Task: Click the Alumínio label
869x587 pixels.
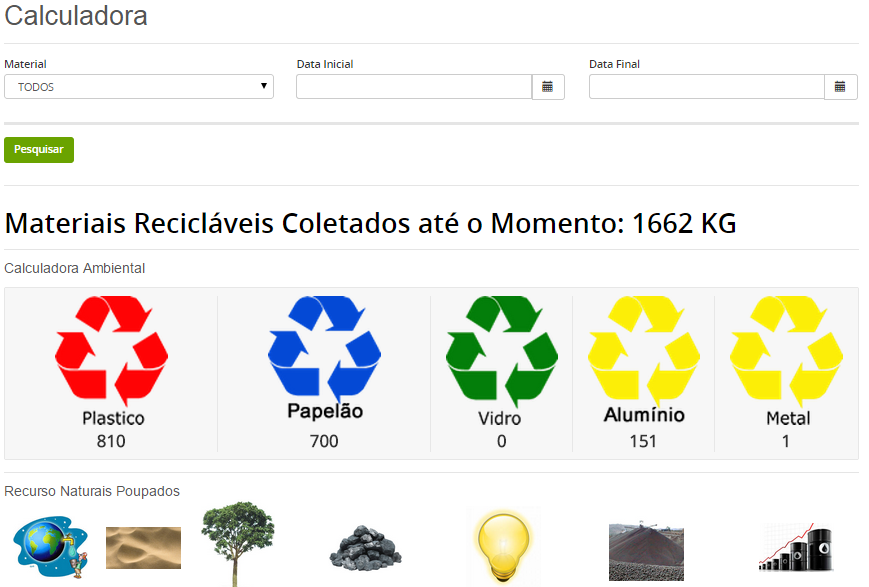Action: pyautogui.click(x=644, y=415)
